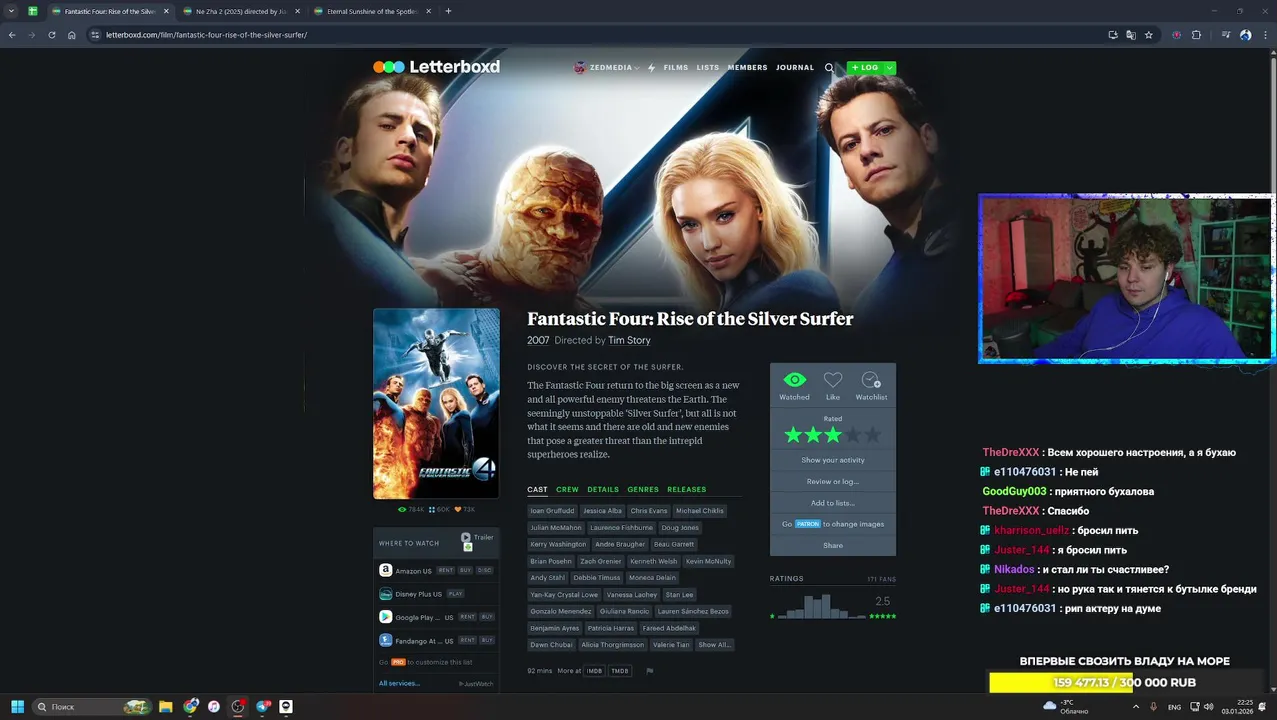This screenshot has width=1277, height=720.
Task: Open the Disney Plus US icon
Action: 385,594
